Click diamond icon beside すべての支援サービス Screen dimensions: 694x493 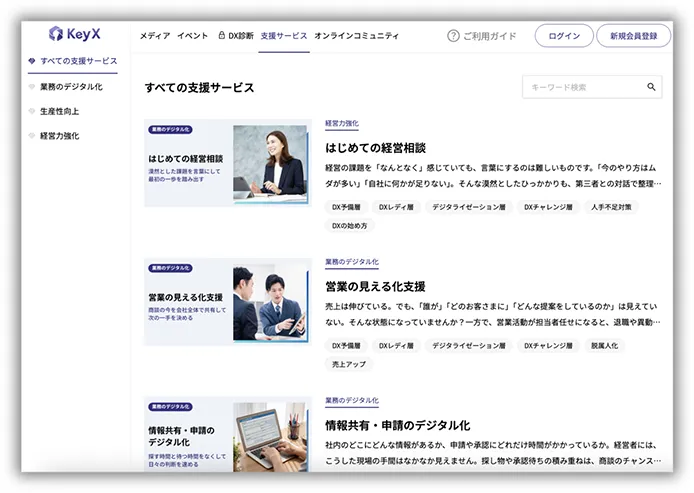(32, 61)
